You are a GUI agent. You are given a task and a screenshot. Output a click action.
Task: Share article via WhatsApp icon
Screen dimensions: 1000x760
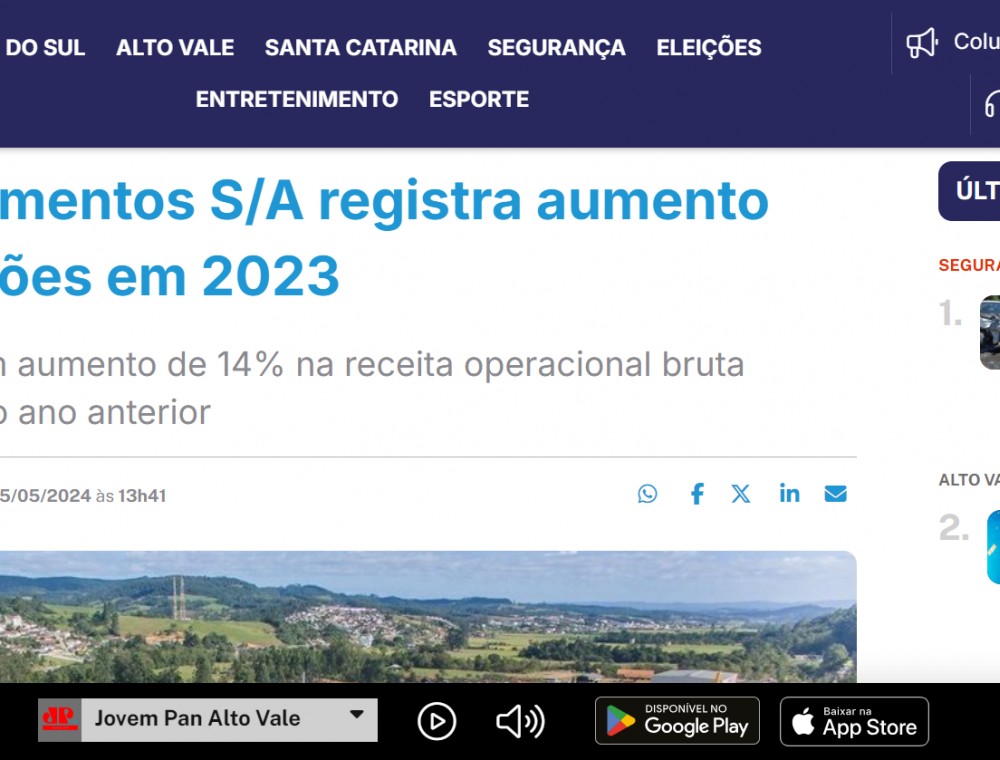pos(647,493)
